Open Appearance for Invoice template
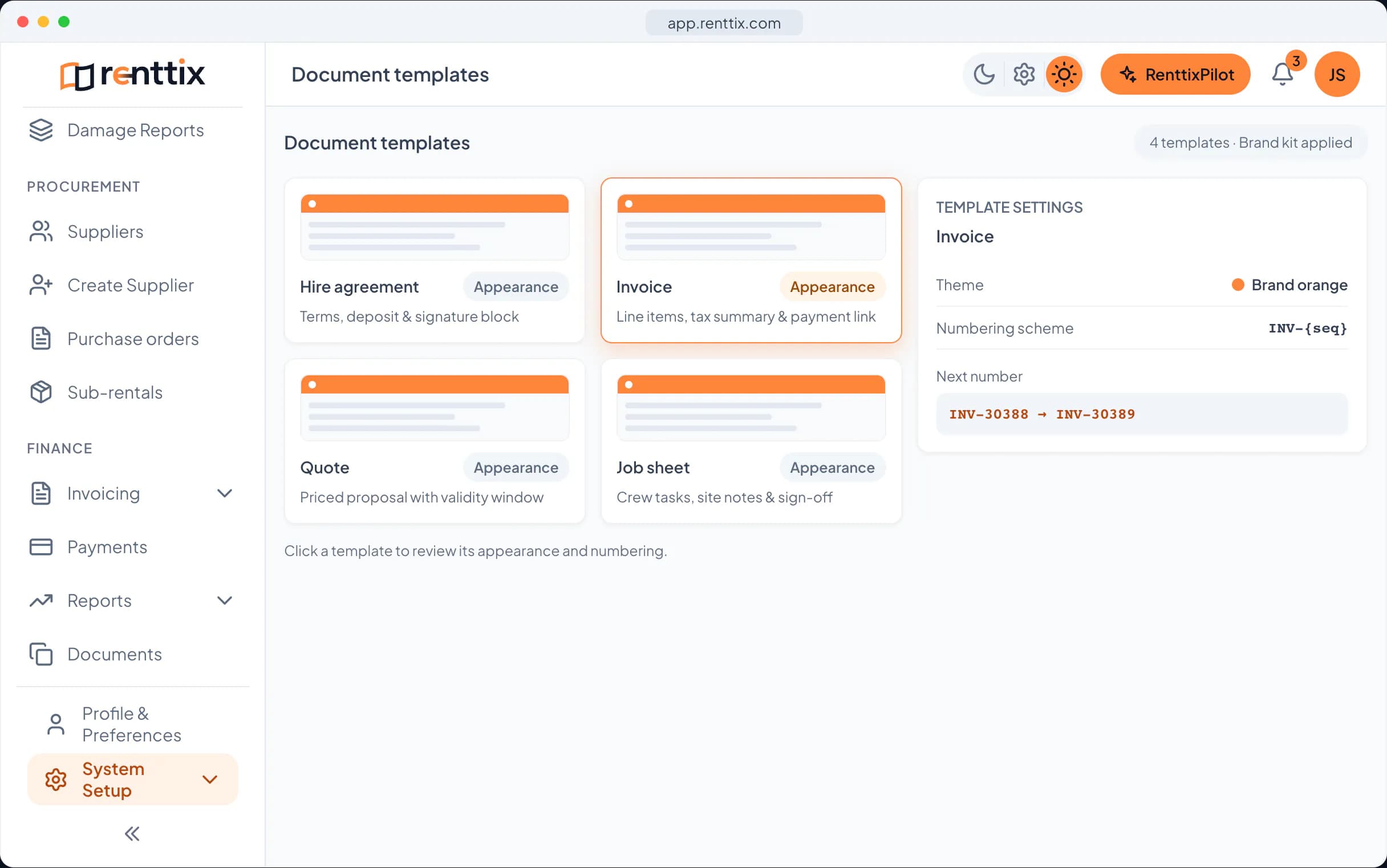The height and width of the screenshot is (868, 1387). (x=832, y=287)
